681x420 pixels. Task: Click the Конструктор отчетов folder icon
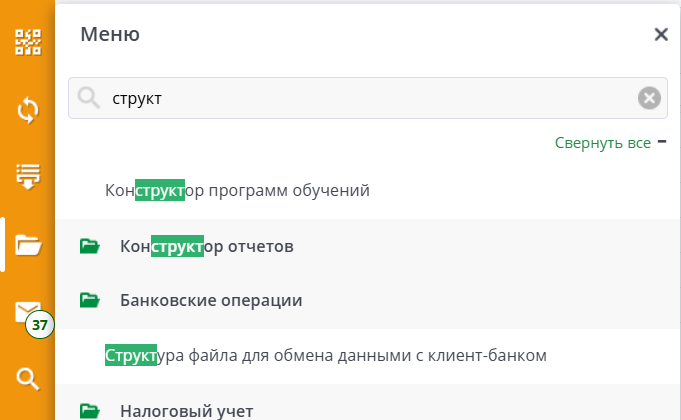(90, 246)
